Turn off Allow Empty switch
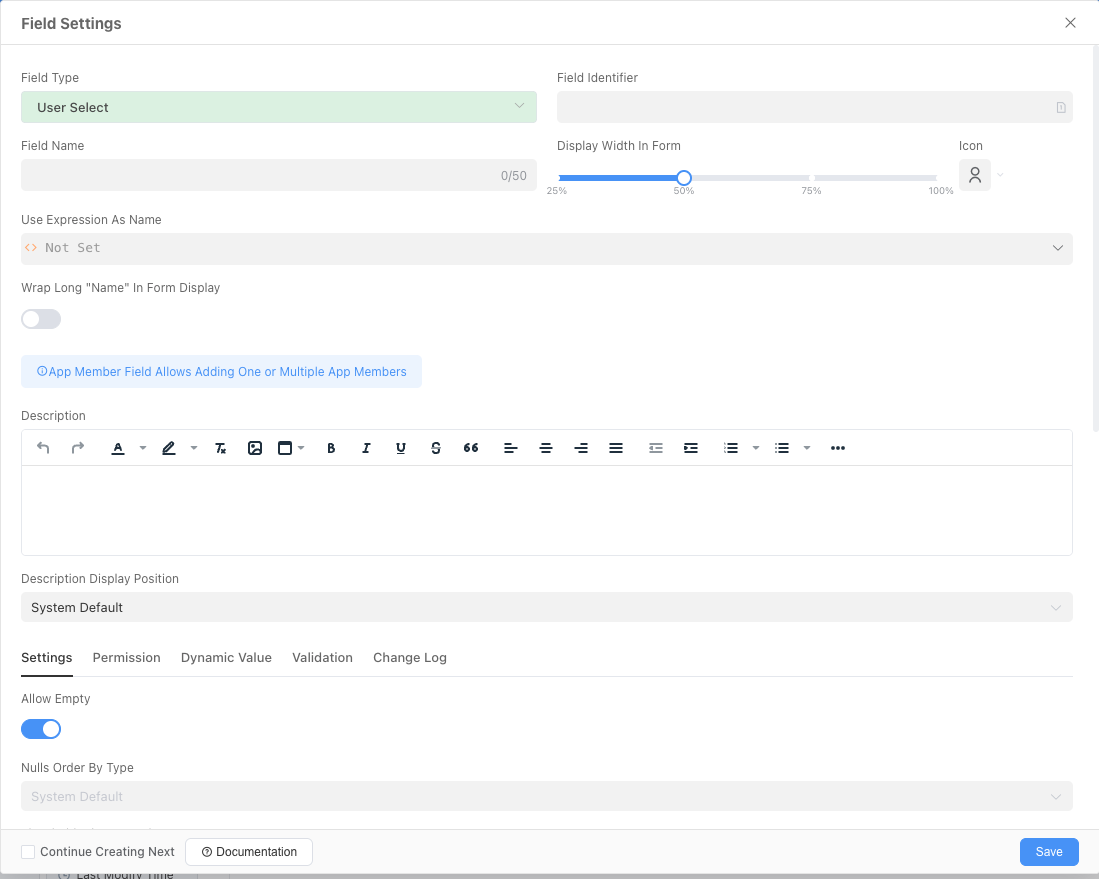1099x879 pixels. [41, 729]
